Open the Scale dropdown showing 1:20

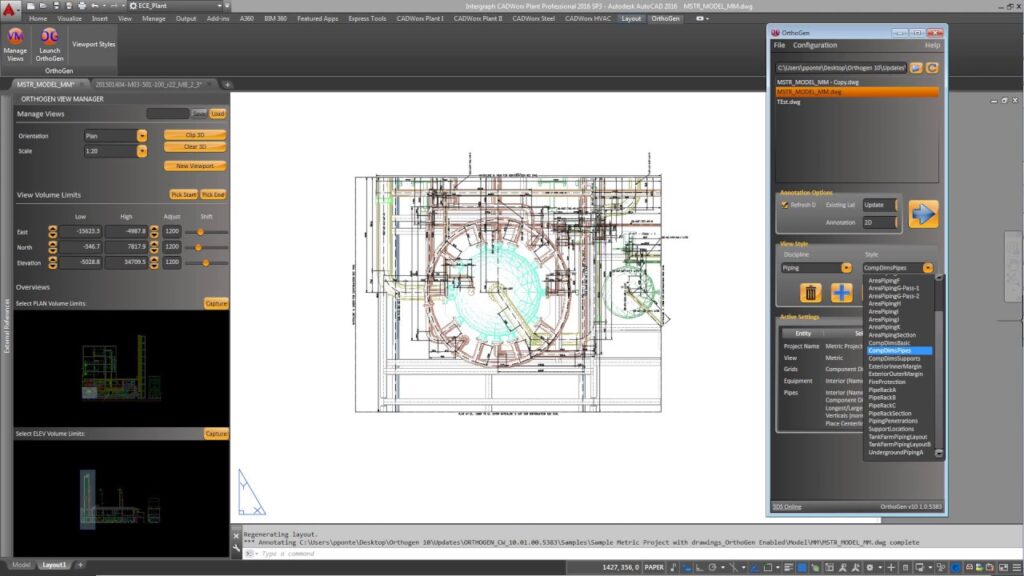tap(142, 151)
